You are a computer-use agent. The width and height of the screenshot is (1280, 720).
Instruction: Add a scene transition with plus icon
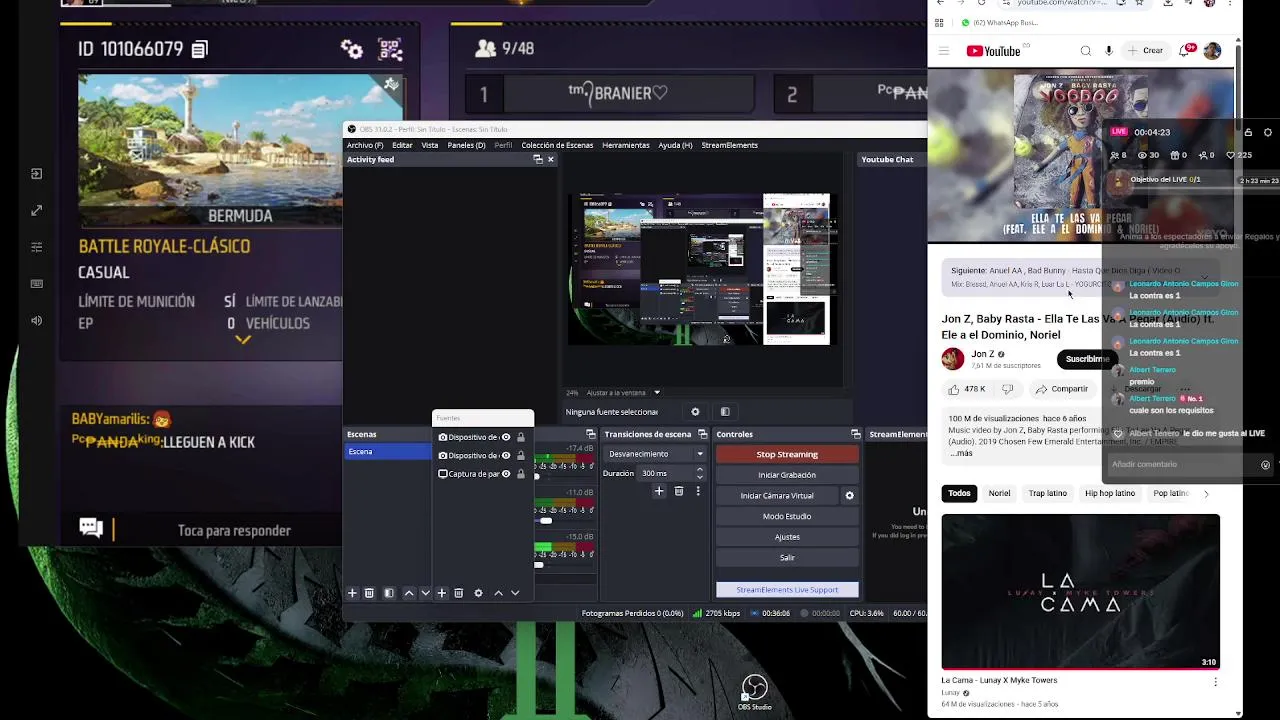[x=659, y=491]
